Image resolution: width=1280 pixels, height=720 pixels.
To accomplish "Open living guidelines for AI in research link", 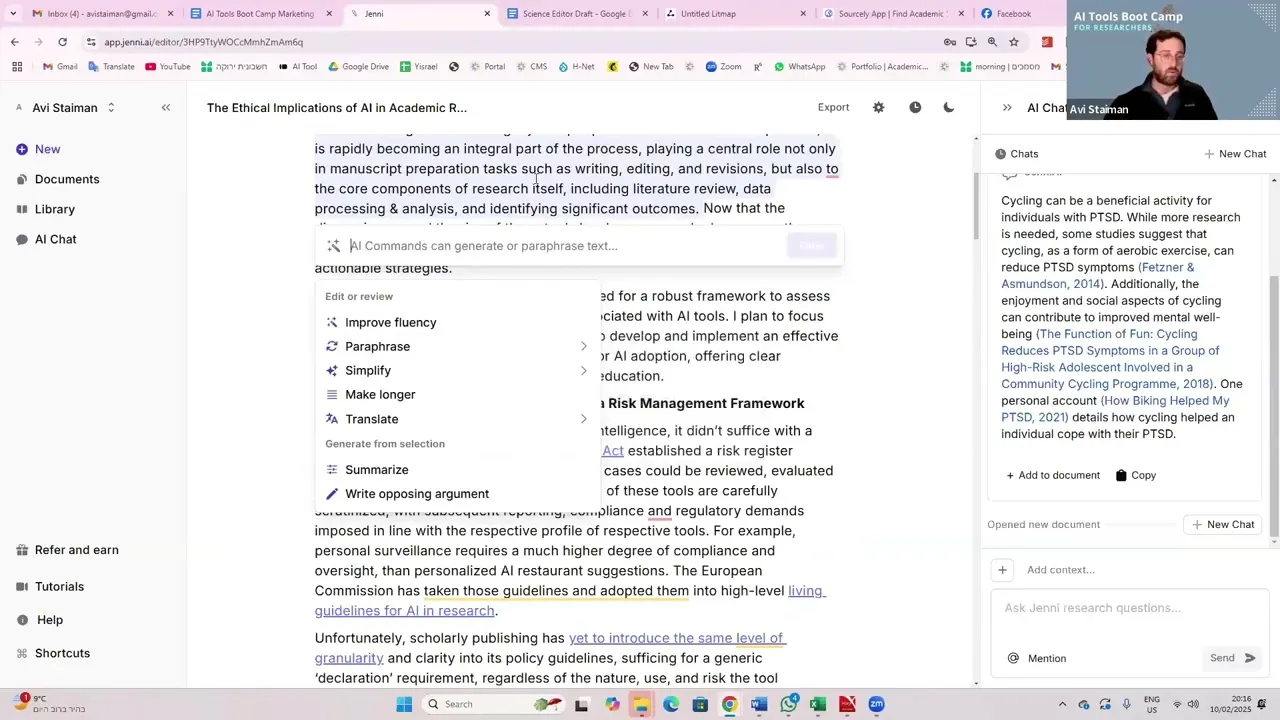I will [570, 601].
